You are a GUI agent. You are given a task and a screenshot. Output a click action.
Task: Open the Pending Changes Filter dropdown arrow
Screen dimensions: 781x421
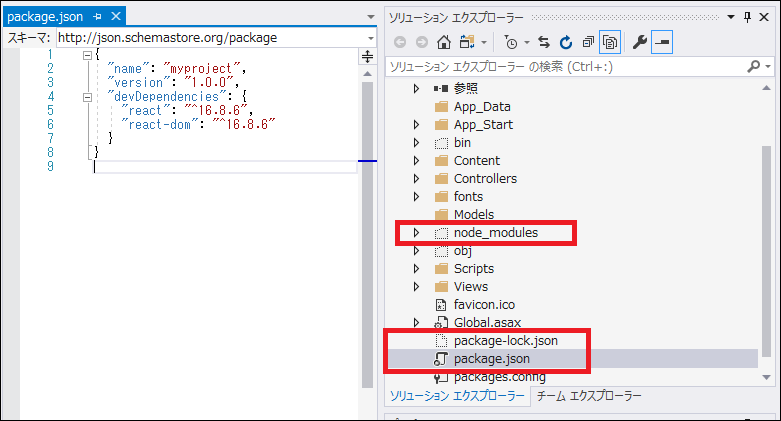tap(526, 42)
